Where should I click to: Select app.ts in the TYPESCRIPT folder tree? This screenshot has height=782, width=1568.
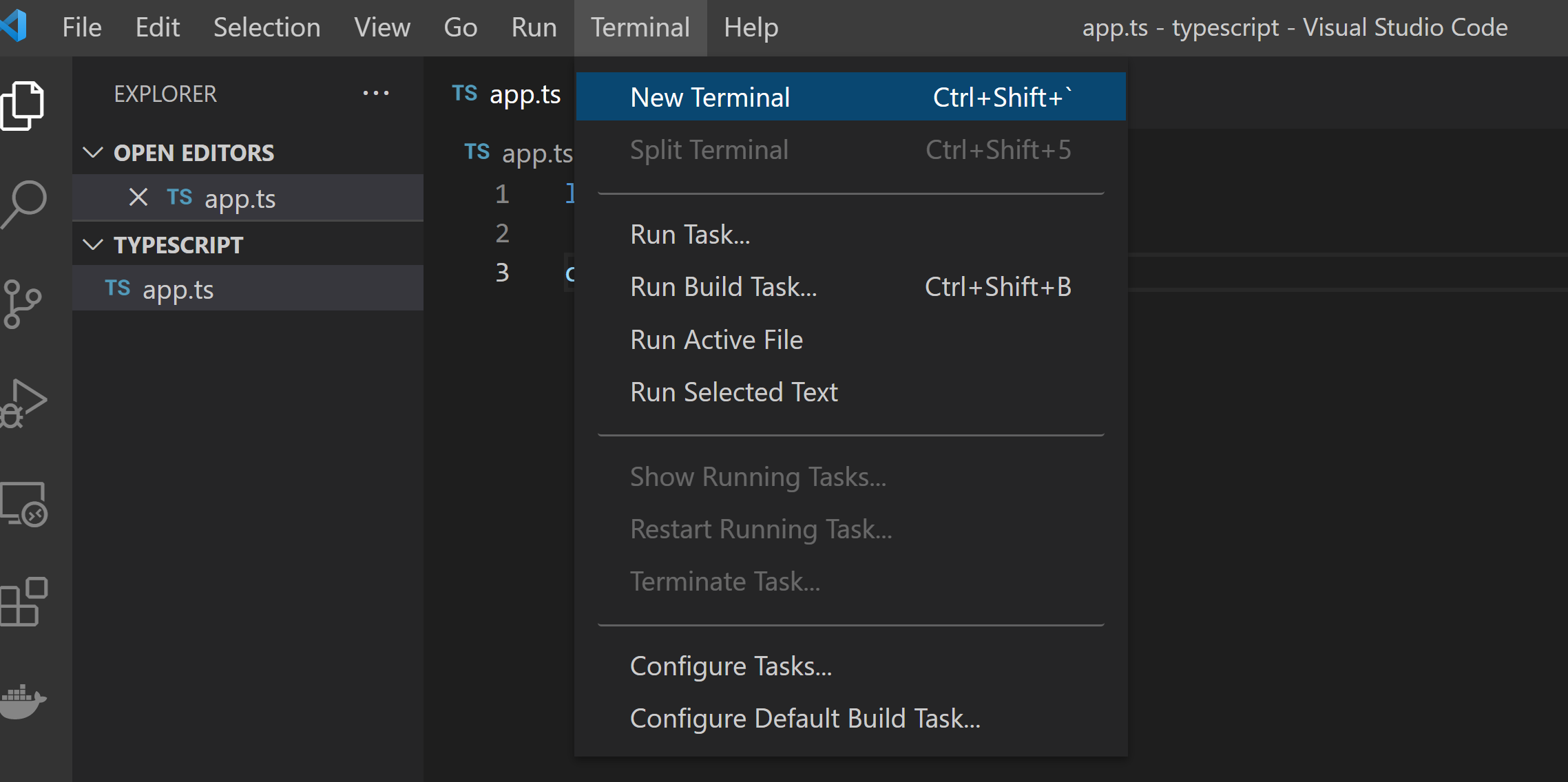tap(178, 289)
